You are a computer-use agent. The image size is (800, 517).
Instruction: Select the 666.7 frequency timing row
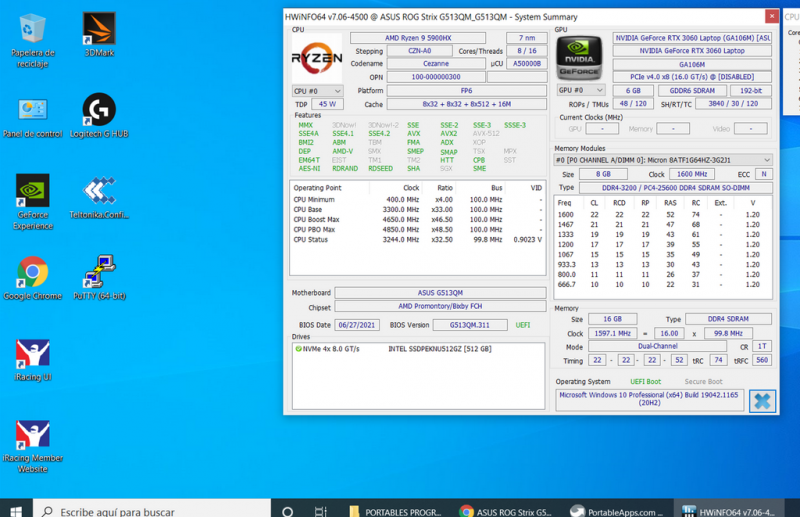coord(662,285)
